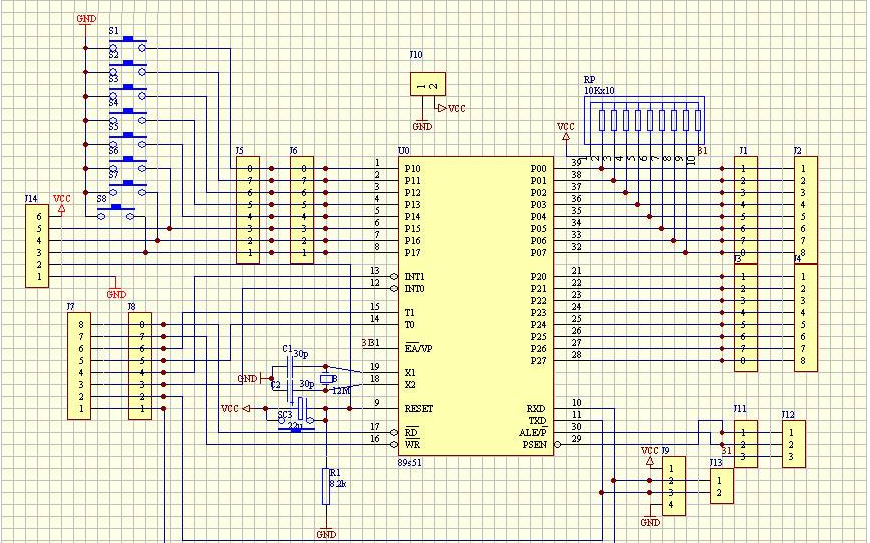Select the VCC symbol beside J9

650,455
